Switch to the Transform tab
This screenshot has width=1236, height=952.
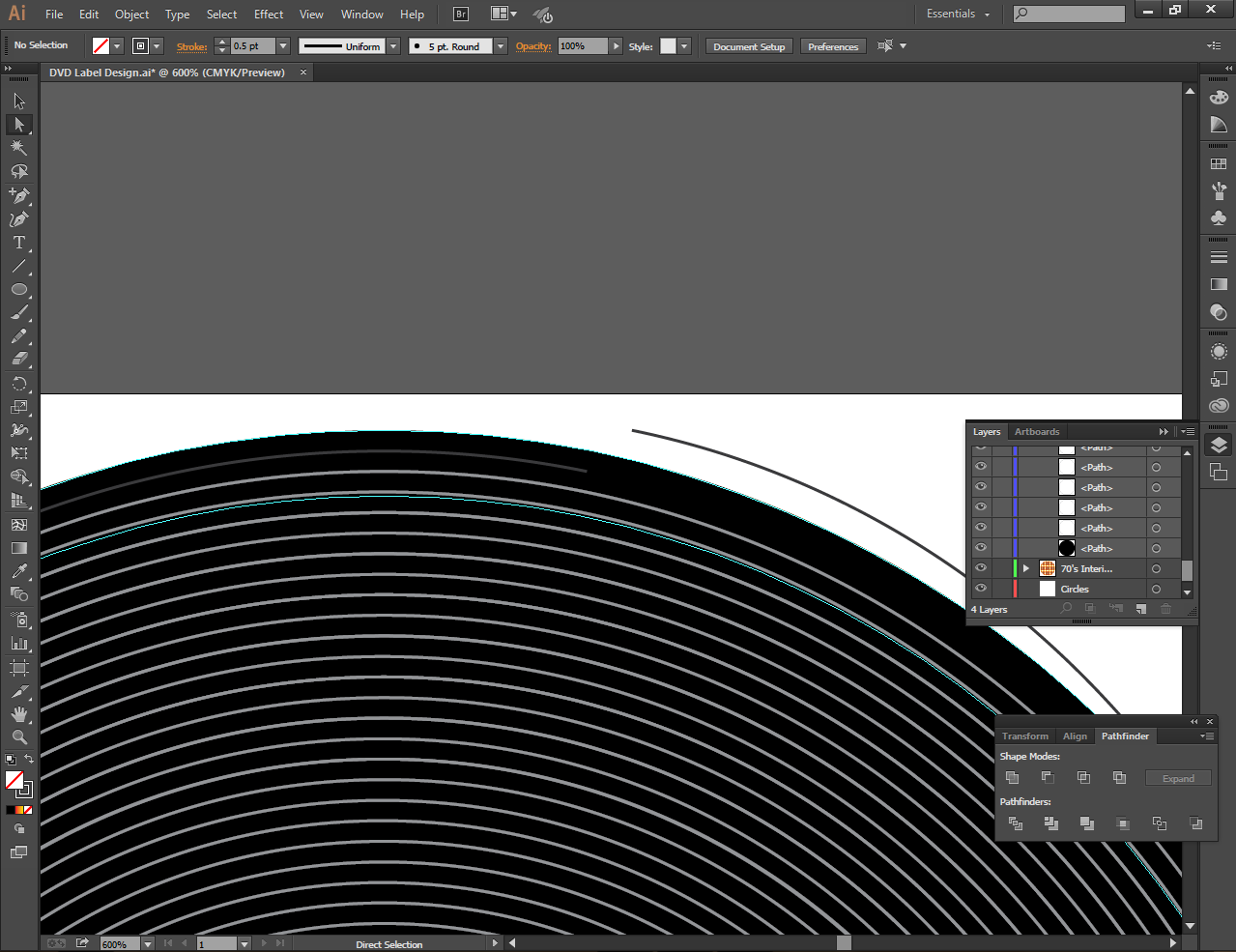pos(1025,736)
